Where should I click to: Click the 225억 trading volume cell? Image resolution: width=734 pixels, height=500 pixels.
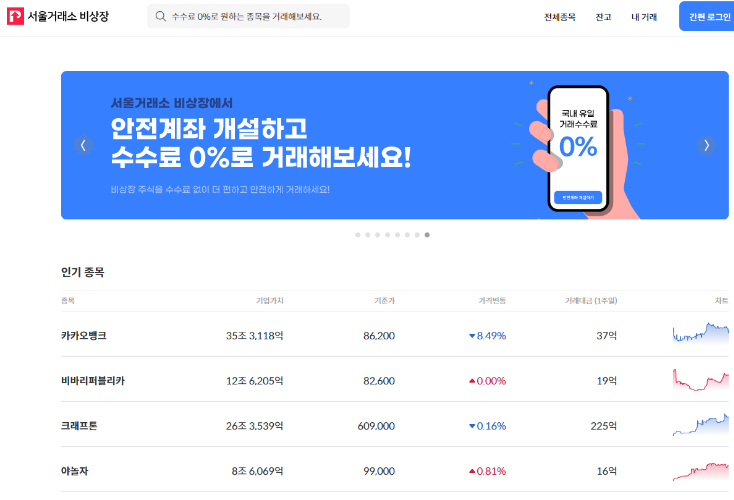click(x=603, y=426)
